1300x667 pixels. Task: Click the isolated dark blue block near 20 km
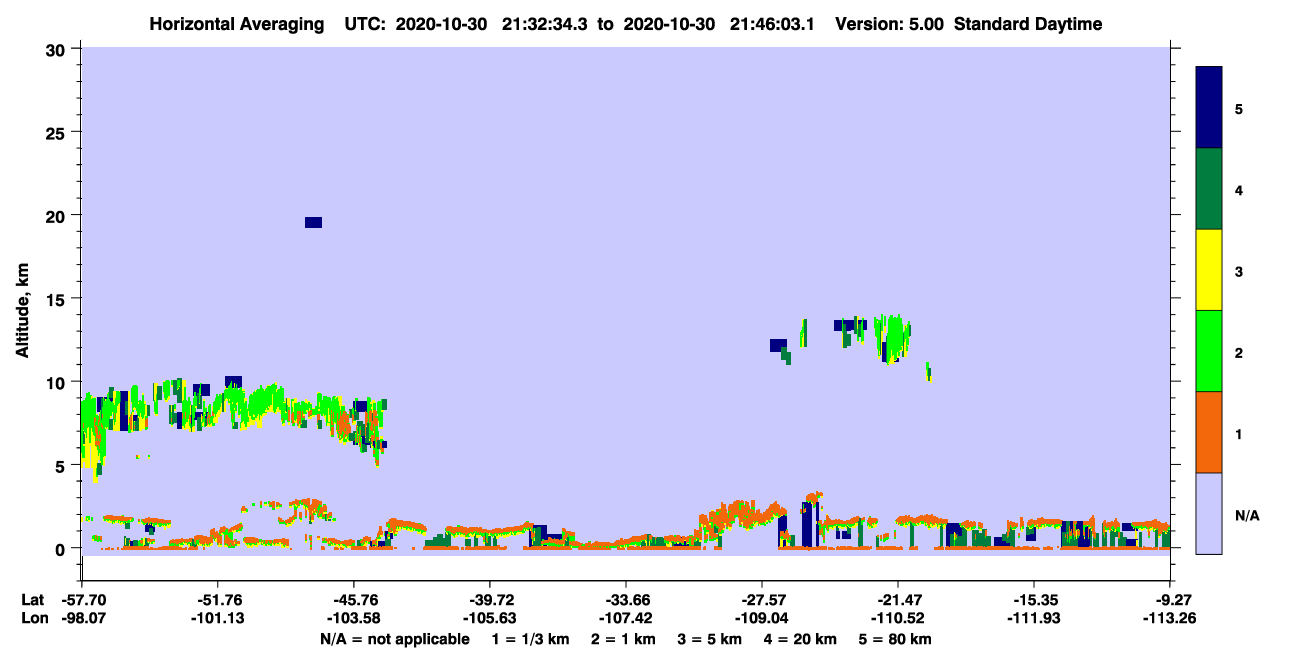pos(313,222)
